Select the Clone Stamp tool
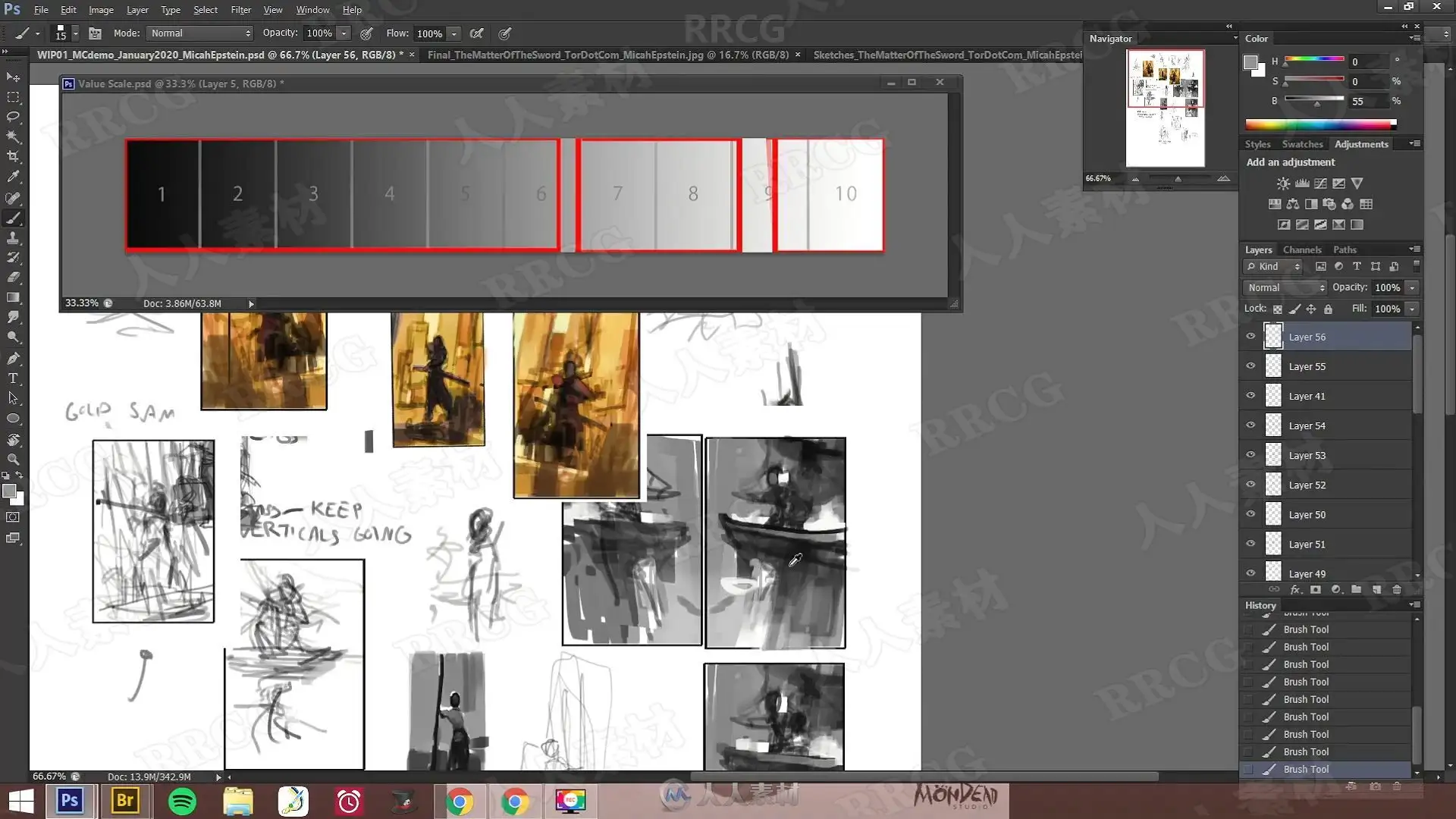Image resolution: width=1456 pixels, height=819 pixels. point(13,238)
